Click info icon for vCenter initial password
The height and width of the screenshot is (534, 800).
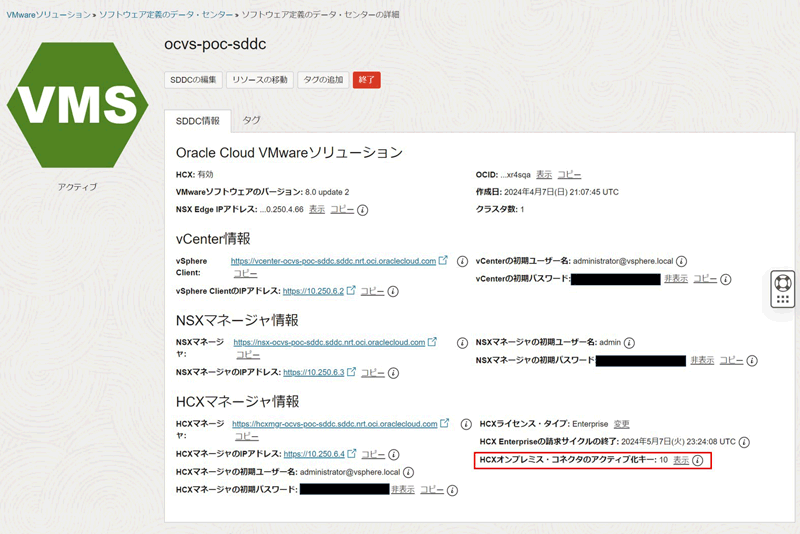(x=726, y=279)
